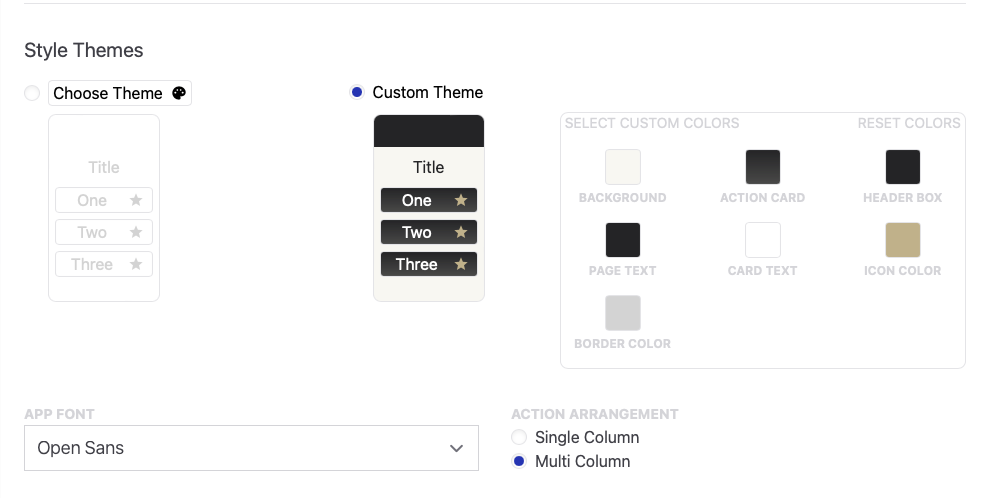Viewport: 985px width, 498px height.
Task: Open the App Font dropdown showing Open Sans
Action: click(251, 448)
